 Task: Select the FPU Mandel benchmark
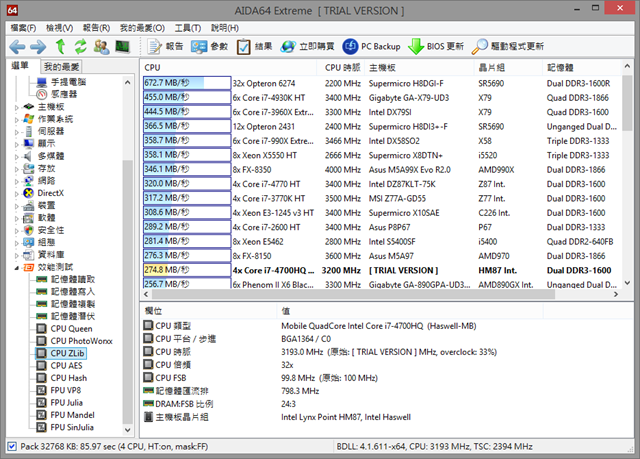click(x=72, y=415)
